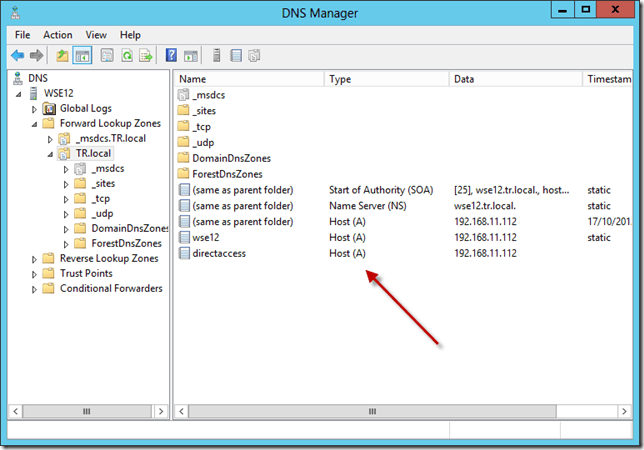Image resolution: width=644 pixels, height=450 pixels.
Task: Select the Trust Points tree item
Action: coord(86,274)
